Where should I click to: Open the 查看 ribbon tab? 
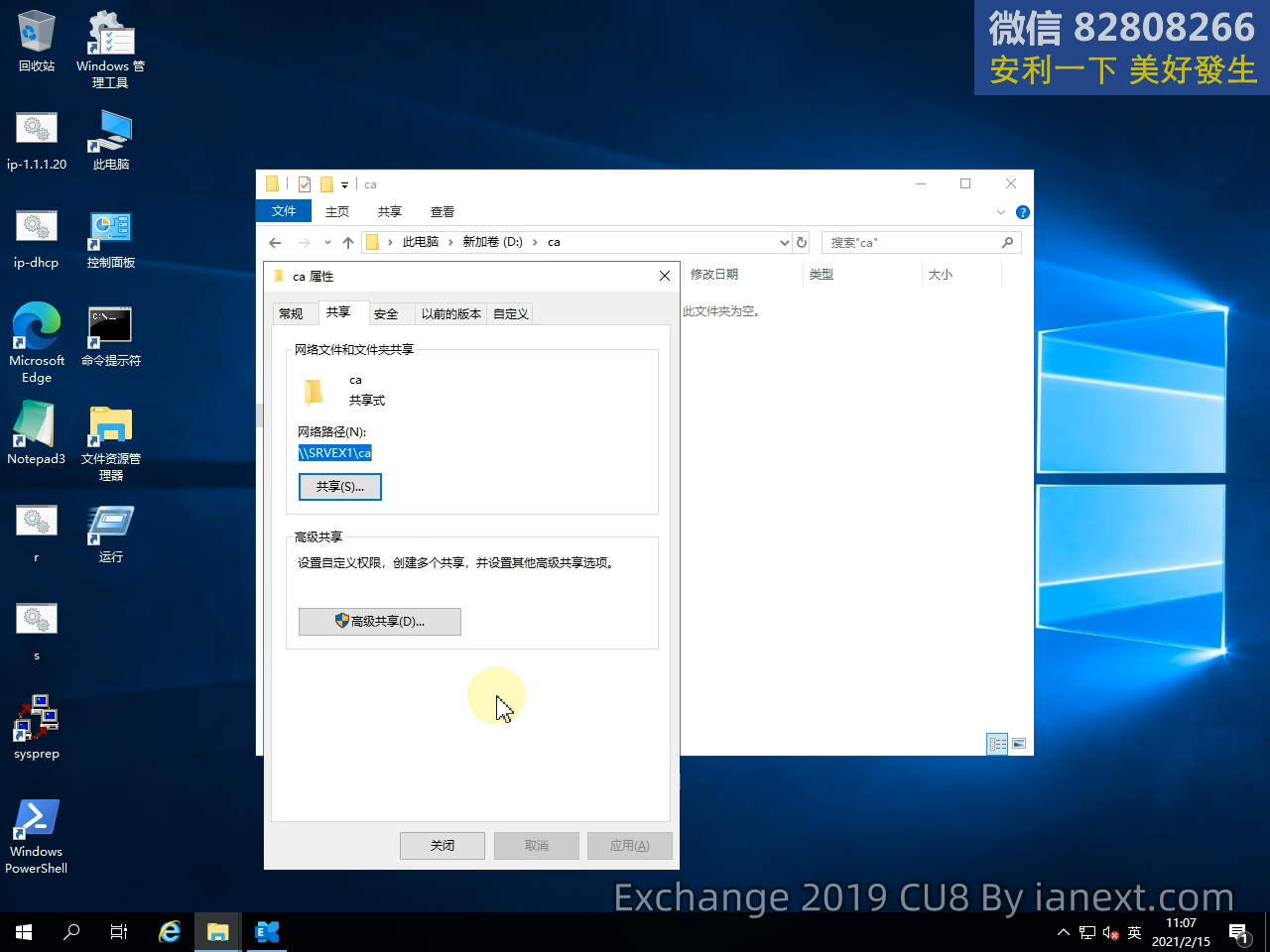(x=443, y=211)
